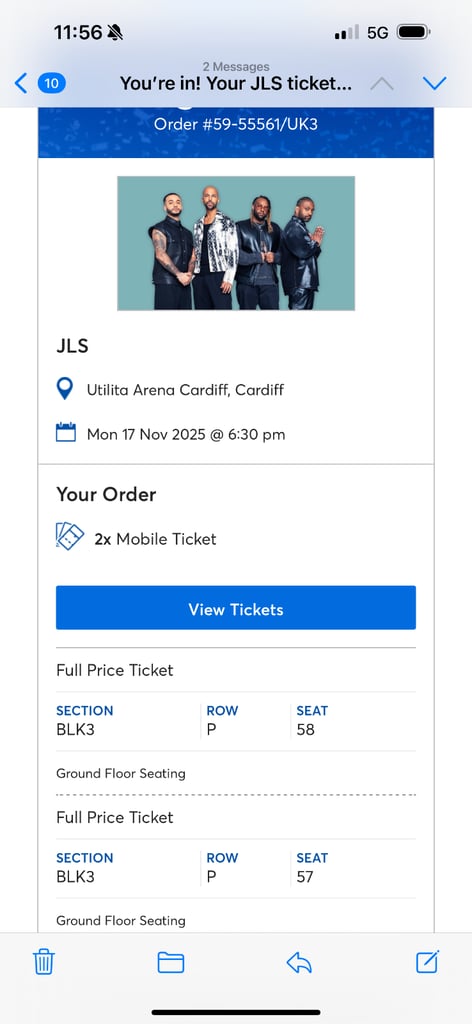Viewport: 472px width, 1024px height.
Task: Go back to the inbox via back chevron
Action: (21, 83)
